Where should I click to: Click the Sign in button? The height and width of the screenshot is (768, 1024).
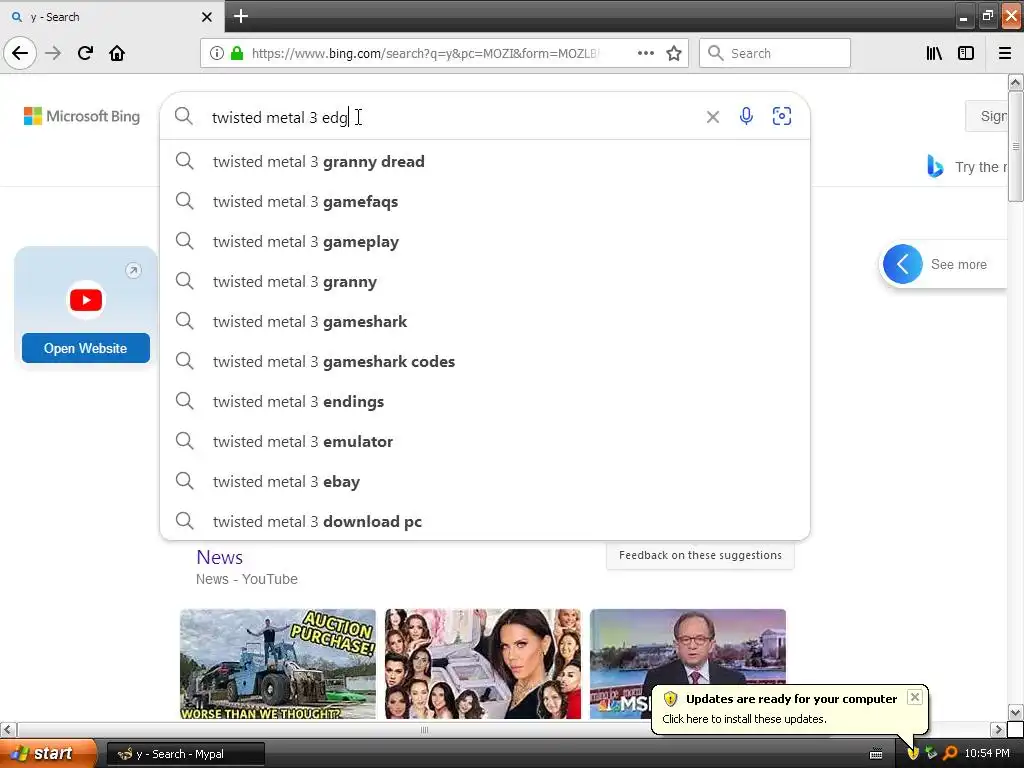click(x=988, y=116)
